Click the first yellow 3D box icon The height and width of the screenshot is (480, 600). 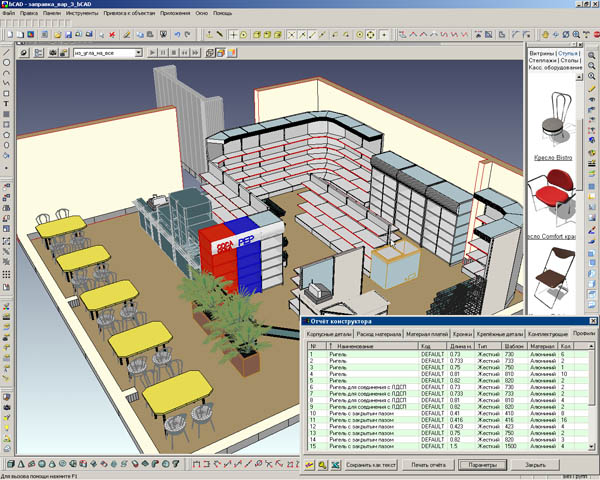(x=257, y=35)
